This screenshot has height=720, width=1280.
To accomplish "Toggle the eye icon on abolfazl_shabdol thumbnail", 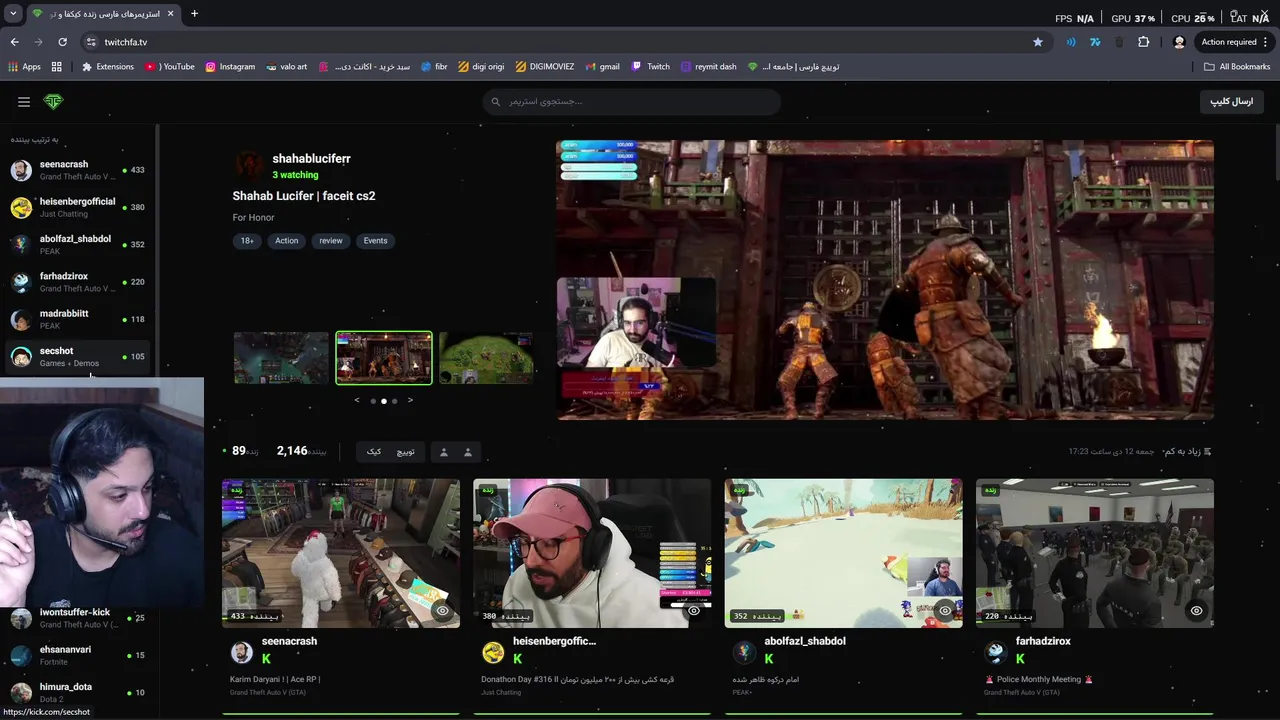I will [x=945, y=610].
